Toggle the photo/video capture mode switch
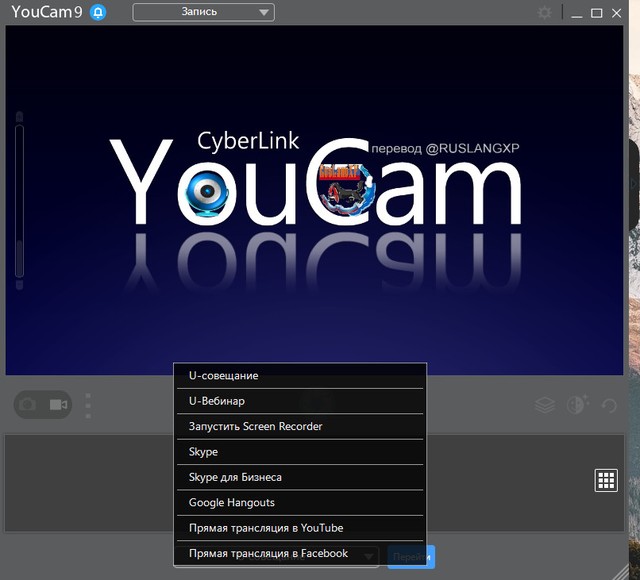The width and height of the screenshot is (640, 580). coord(43,405)
